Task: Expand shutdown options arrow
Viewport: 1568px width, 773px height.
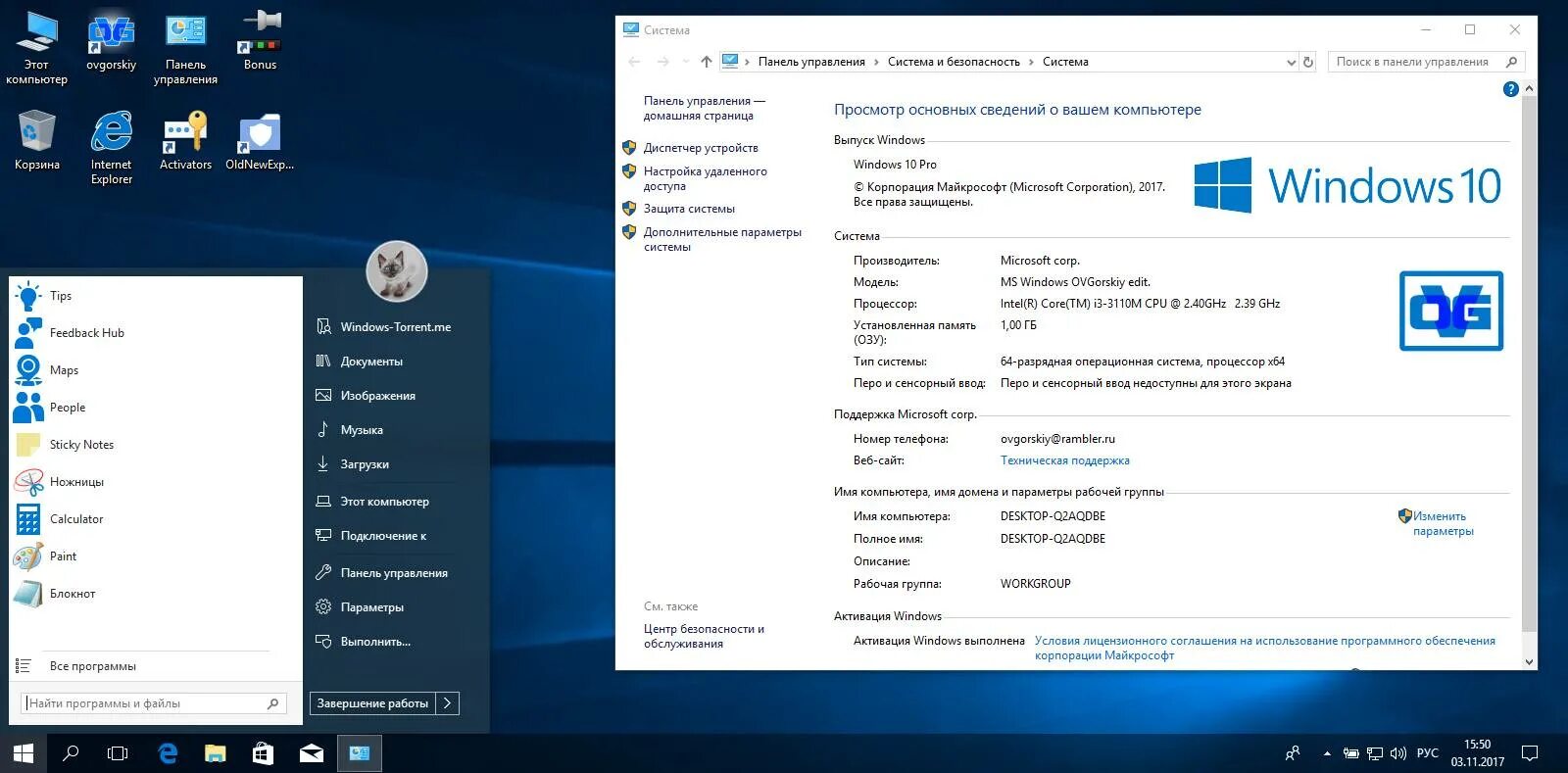Action: pyautogui.click(x=448, y=703)
